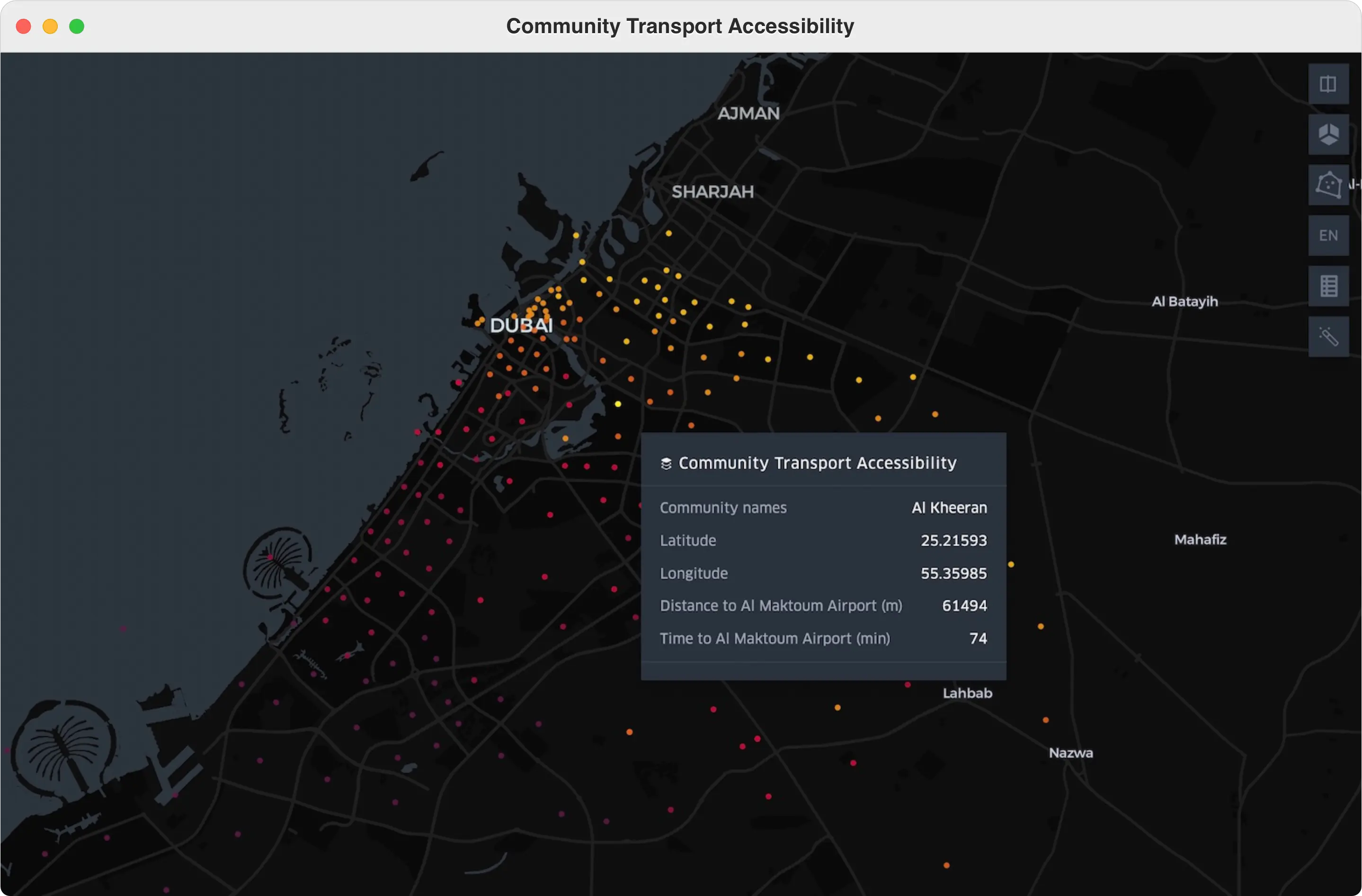This screenshot has width=1362, height=896.
Task: Show the map legend panel
Action: 1328,285
